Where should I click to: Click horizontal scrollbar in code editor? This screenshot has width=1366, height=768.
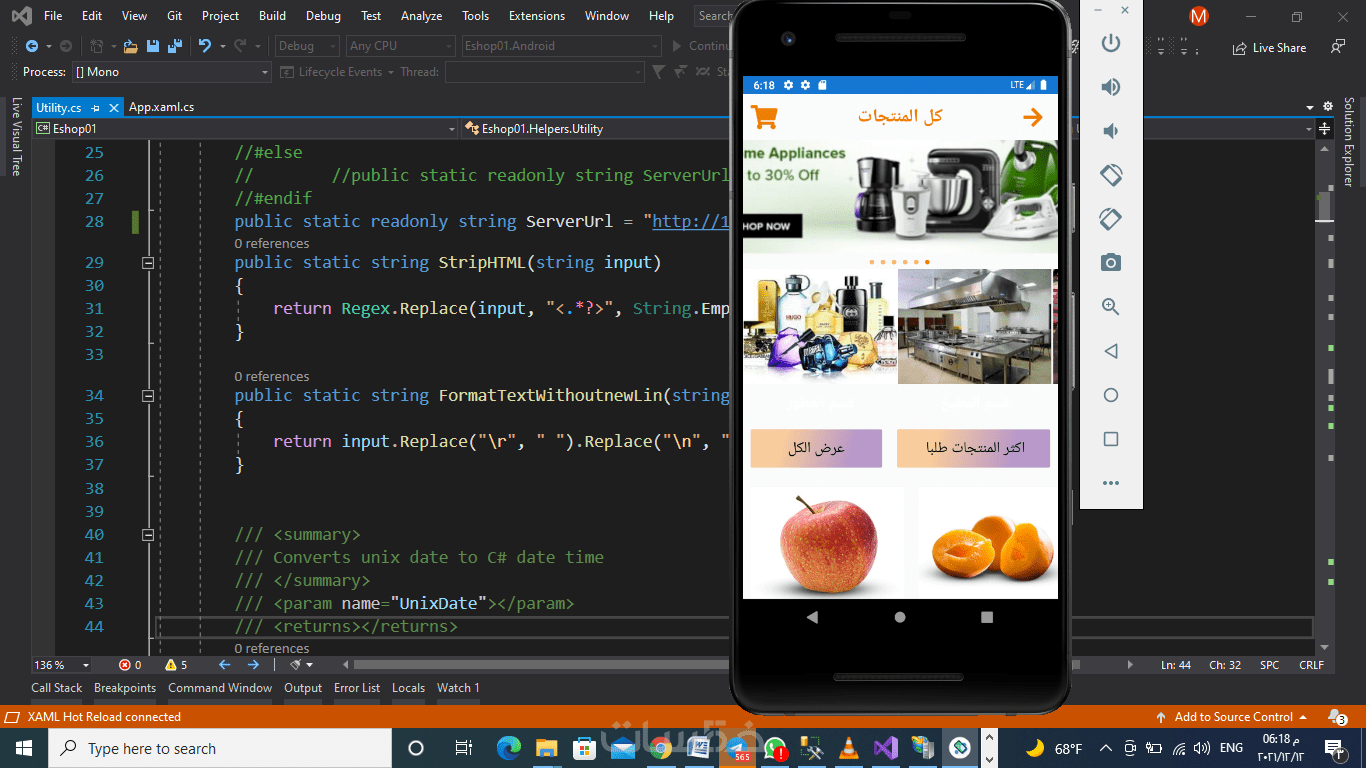[718, 665]
